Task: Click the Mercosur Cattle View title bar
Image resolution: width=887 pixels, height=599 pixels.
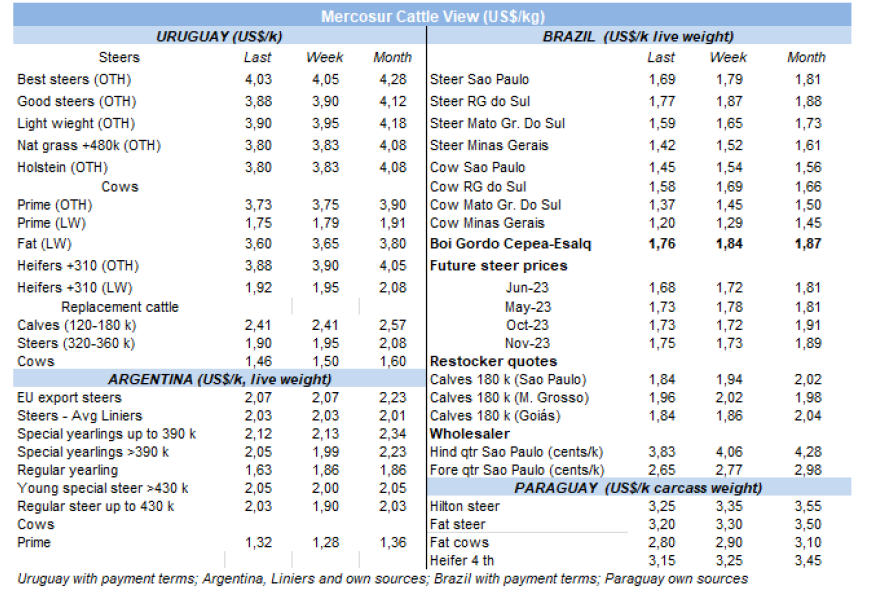Action: (x=432, y=17)
